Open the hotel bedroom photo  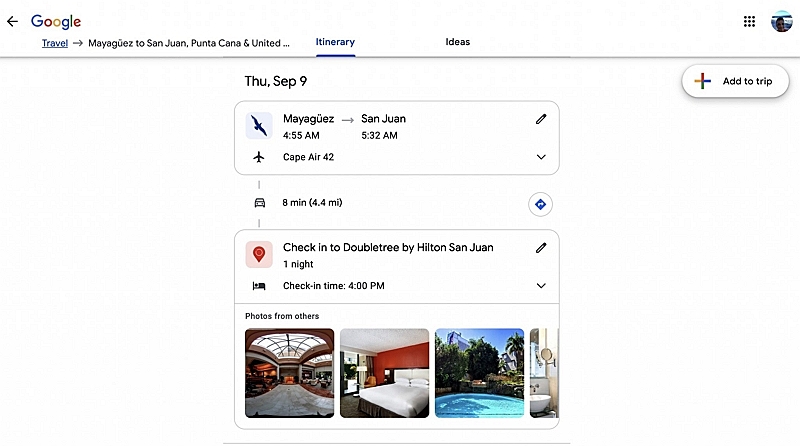384,373
